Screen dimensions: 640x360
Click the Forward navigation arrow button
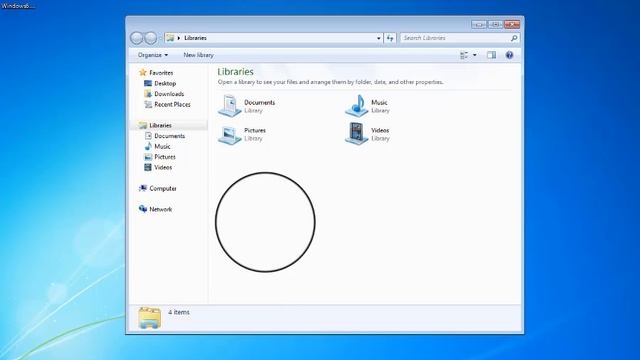(151, 38)
